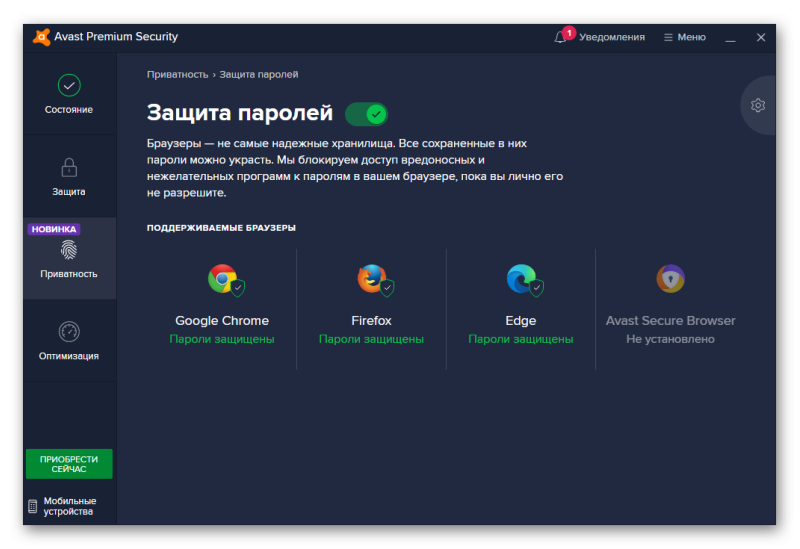Screen dimensions: 800x549
Task: Open the Меню hamburger menu
Action: click(x=685, y=37)
